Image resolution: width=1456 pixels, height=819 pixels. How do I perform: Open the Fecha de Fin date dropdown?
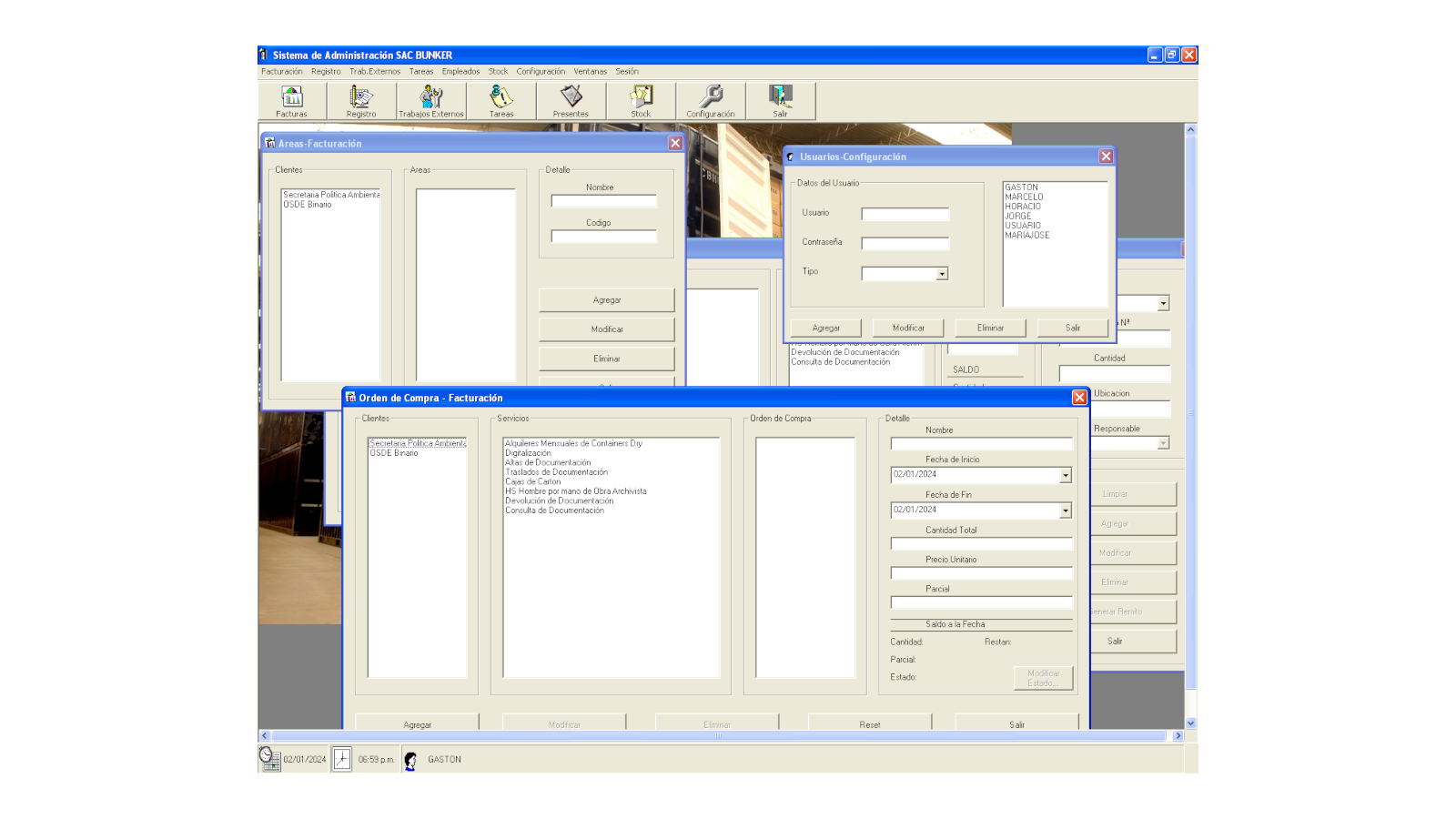(1065, 511)
